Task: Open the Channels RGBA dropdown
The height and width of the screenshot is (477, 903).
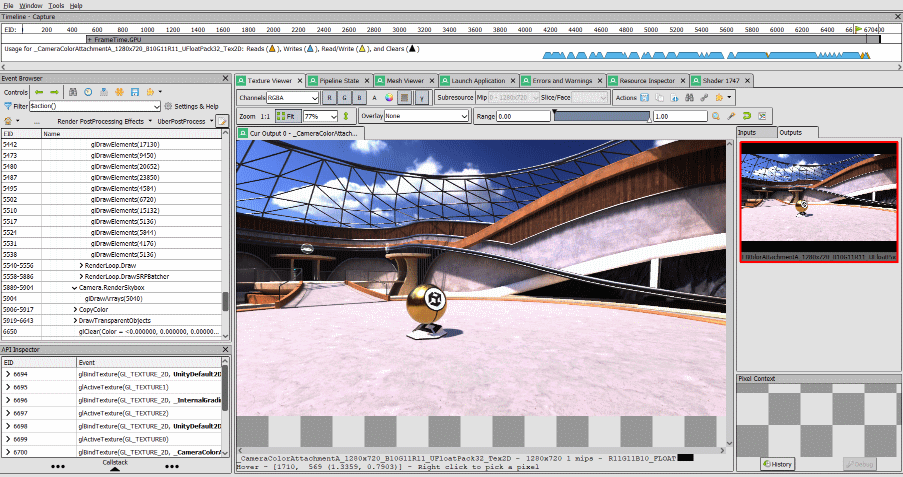Action: (293, 97)
